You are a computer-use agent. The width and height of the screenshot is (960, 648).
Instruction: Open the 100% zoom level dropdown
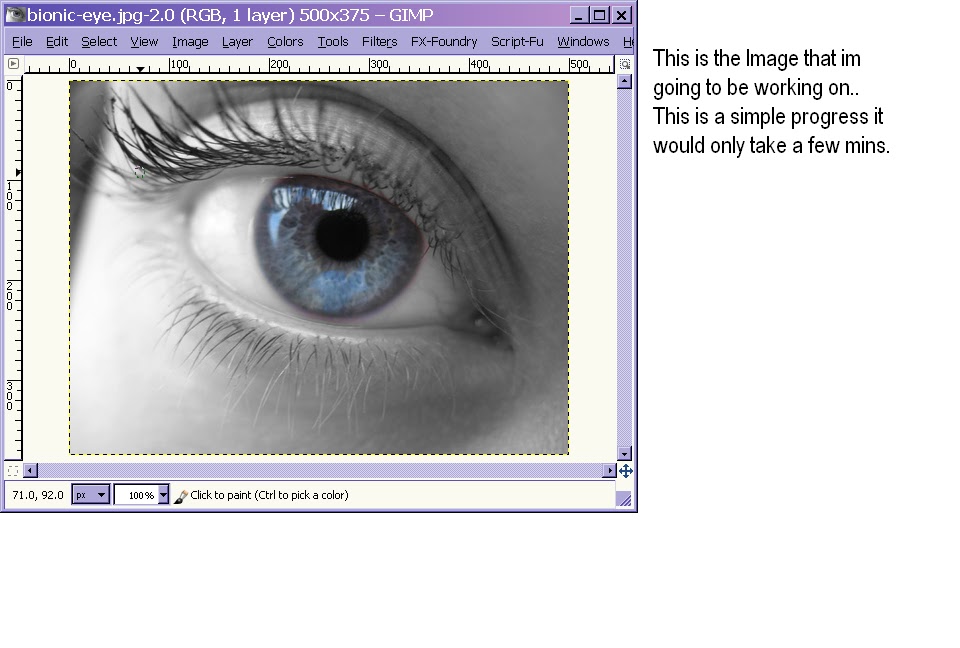pyautogui.click(x=141, y=494)
